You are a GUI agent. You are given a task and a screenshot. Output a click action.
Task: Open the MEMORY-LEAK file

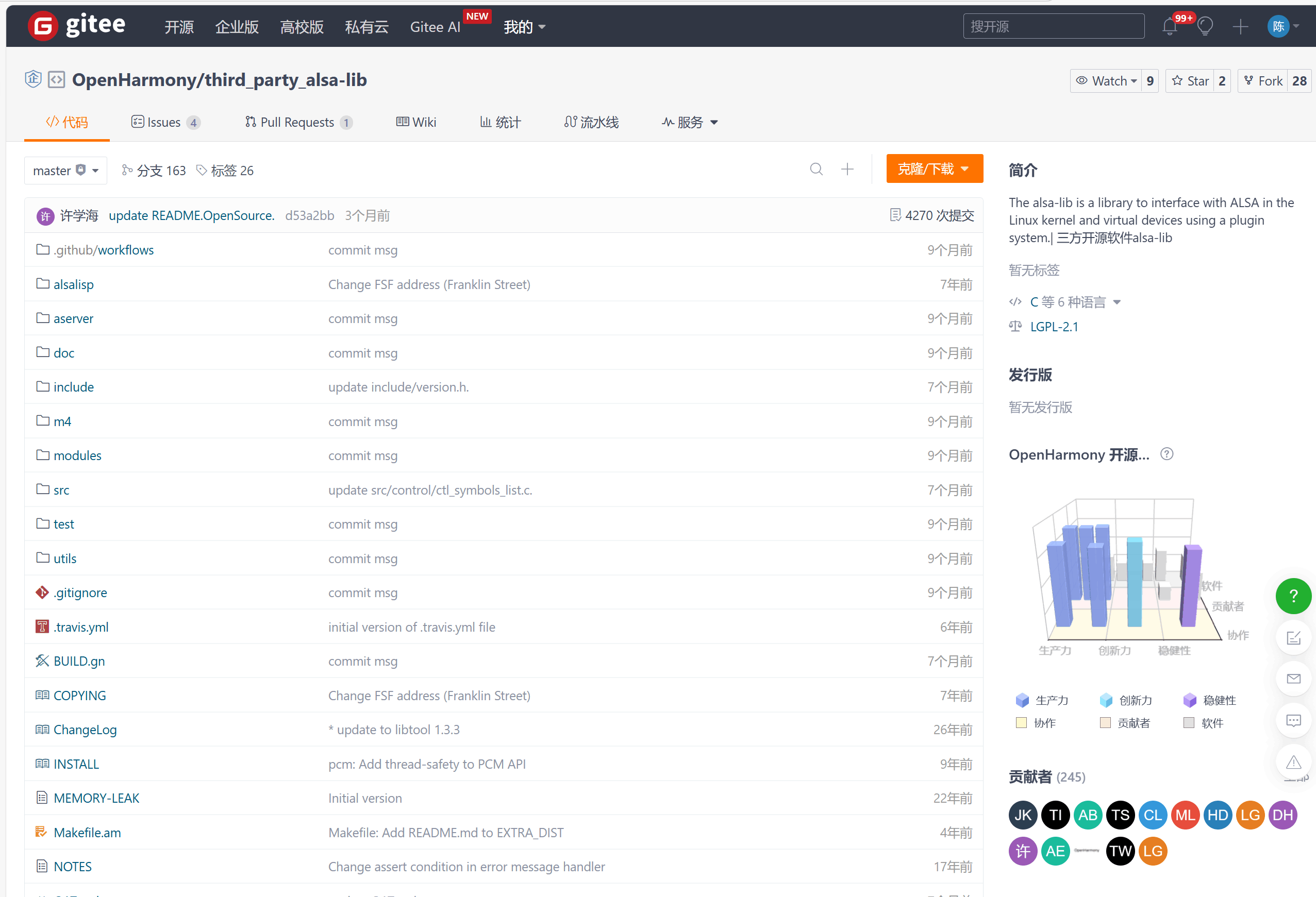pos(96,798)
